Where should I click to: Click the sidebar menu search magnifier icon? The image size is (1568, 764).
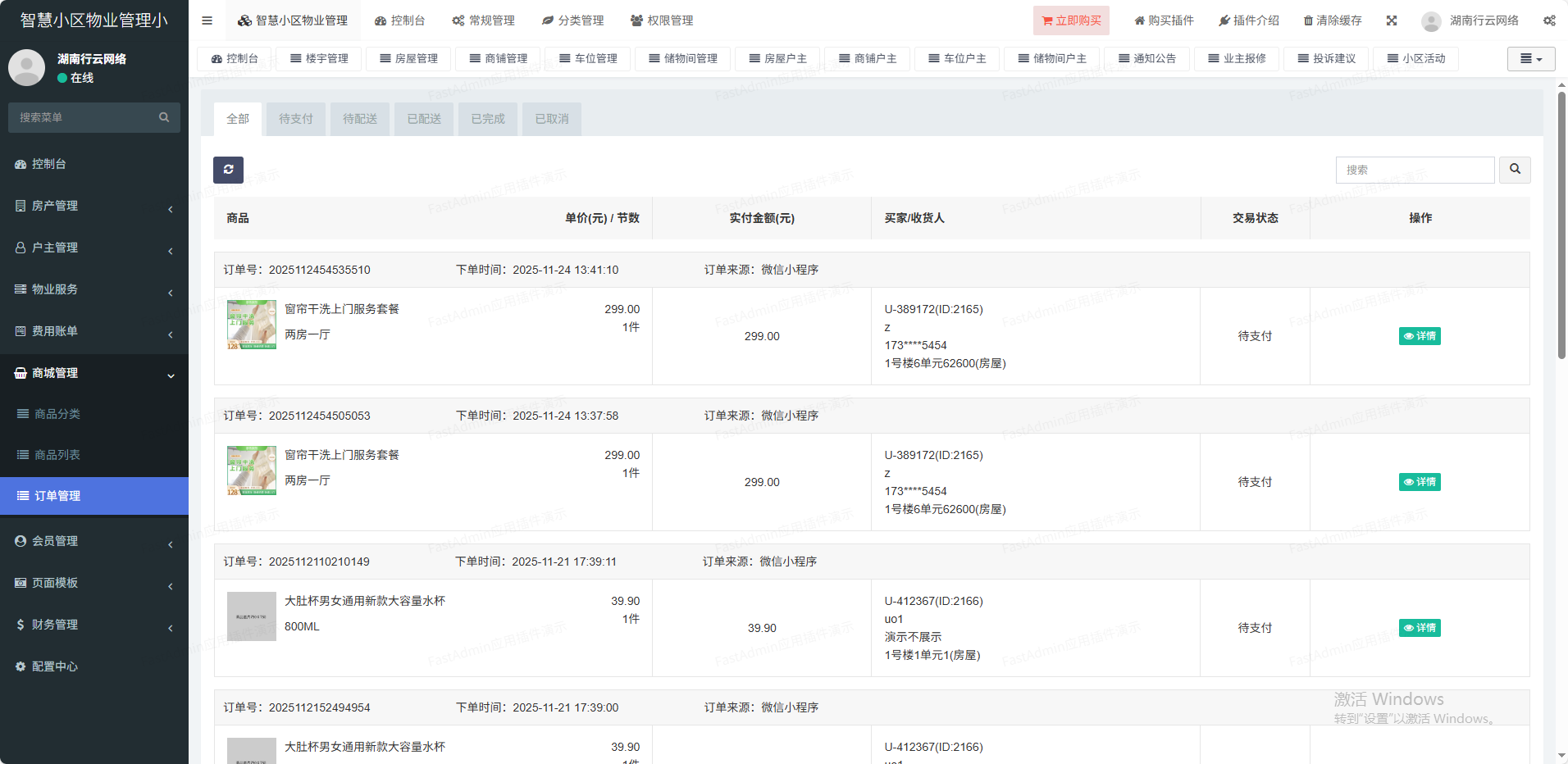[x=164, y=117]
